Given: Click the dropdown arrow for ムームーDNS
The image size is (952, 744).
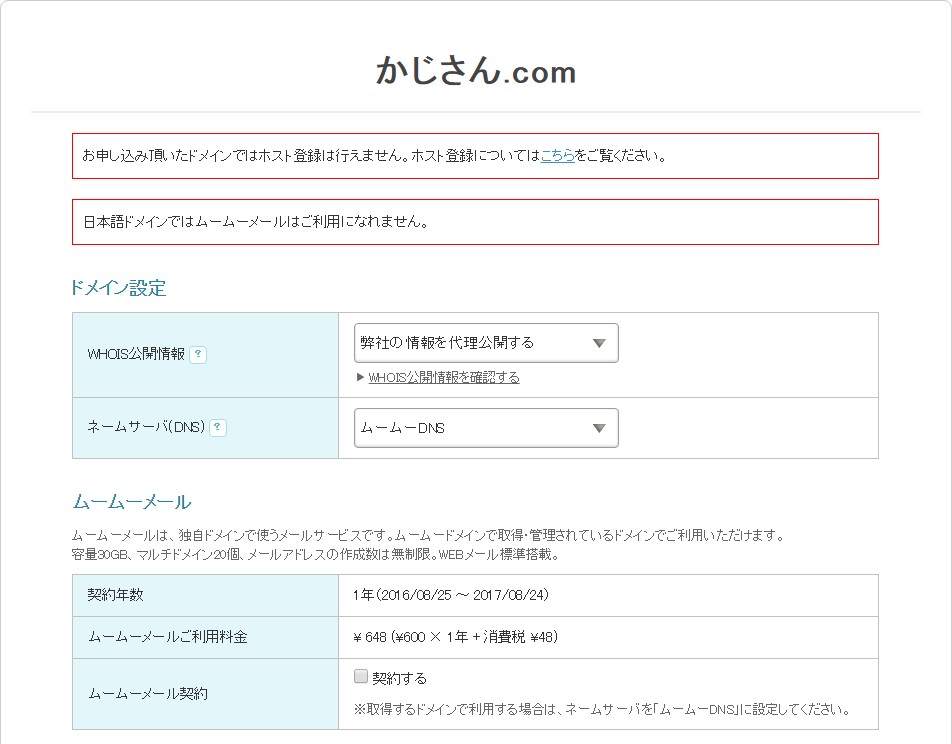Looking at the screenshot, I should pos(599,427).
